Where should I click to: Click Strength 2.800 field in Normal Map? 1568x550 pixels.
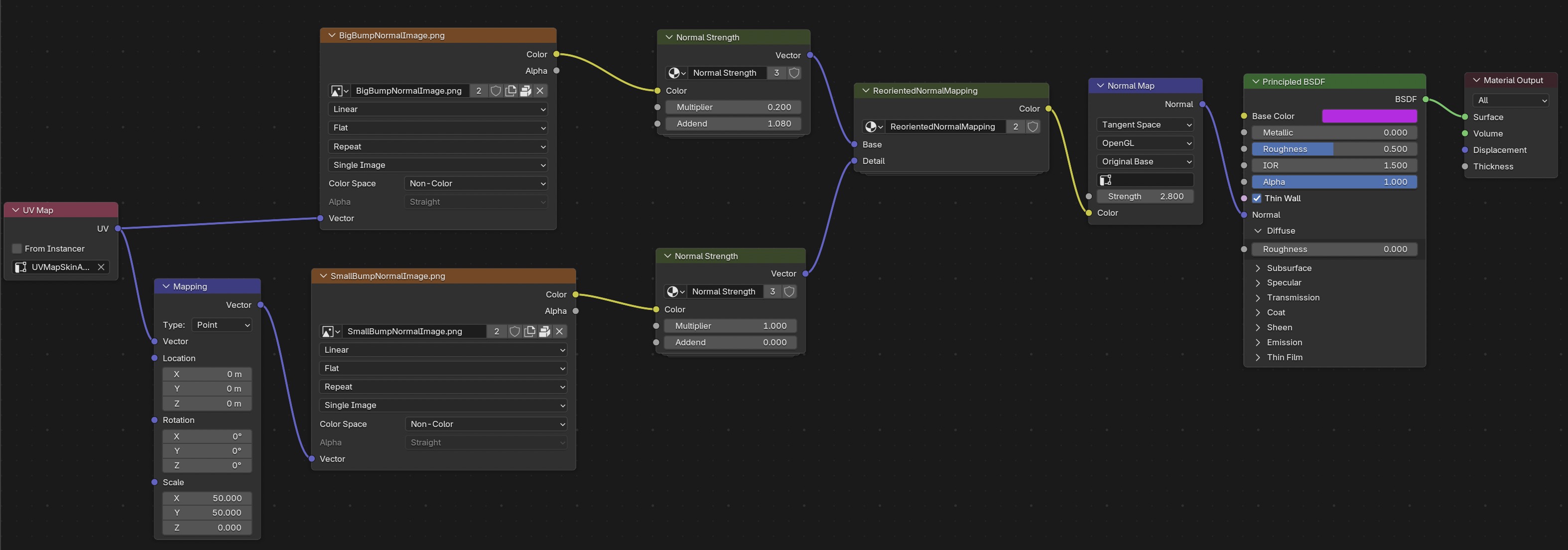pyautogui.click(x=1145, y=197)
